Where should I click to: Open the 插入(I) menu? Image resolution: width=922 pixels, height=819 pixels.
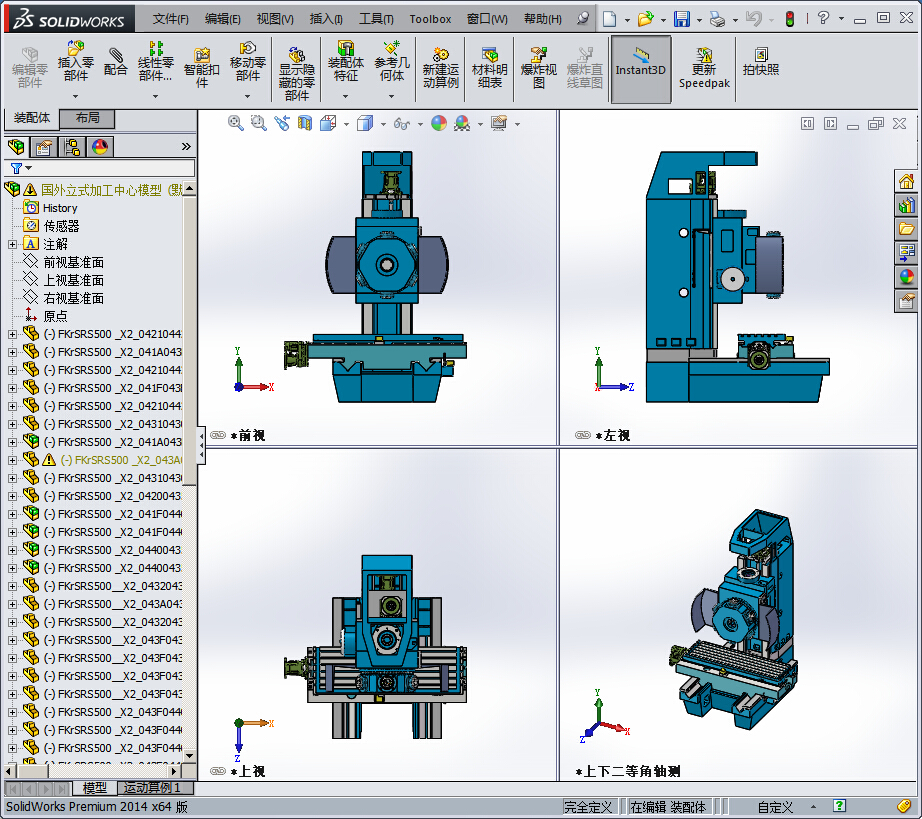[x=326, y=19]
